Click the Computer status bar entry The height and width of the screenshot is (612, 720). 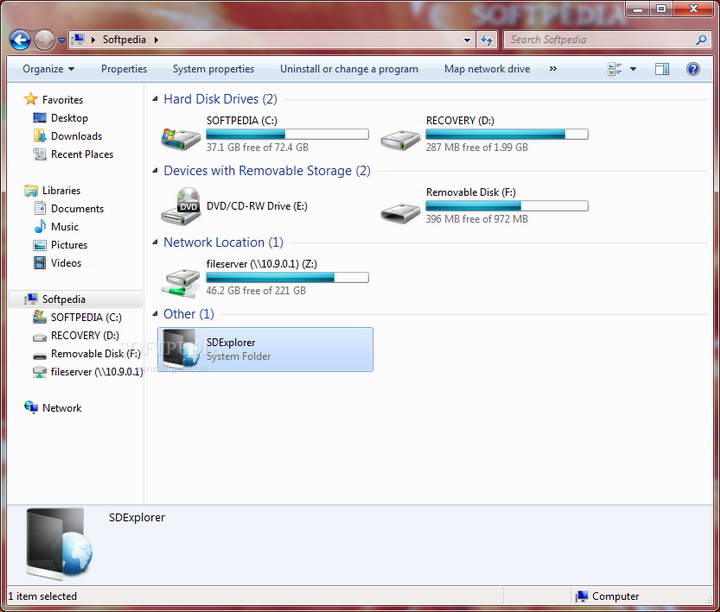(x=607, y=596)
